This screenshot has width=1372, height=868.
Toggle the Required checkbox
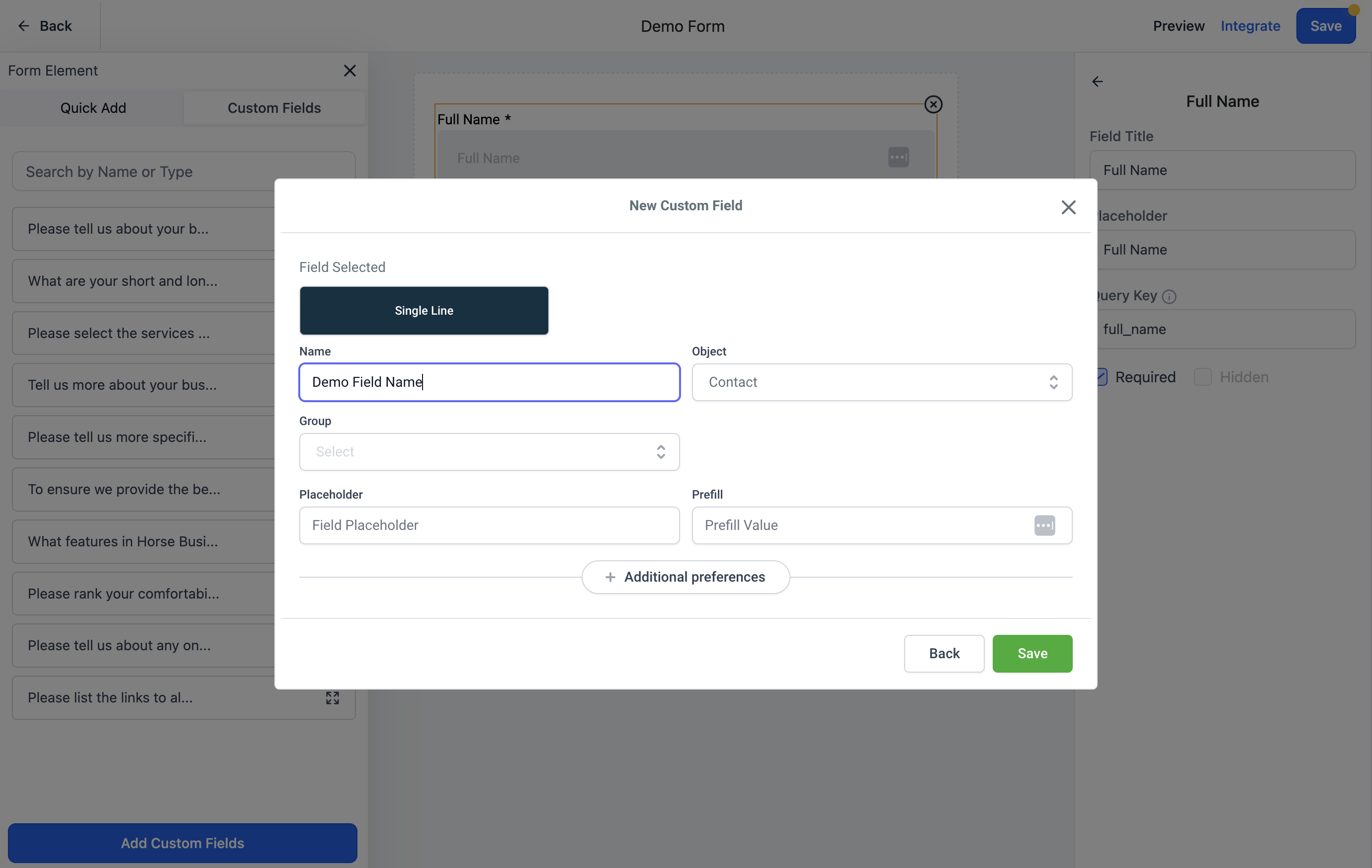(x=1102, y=377)
